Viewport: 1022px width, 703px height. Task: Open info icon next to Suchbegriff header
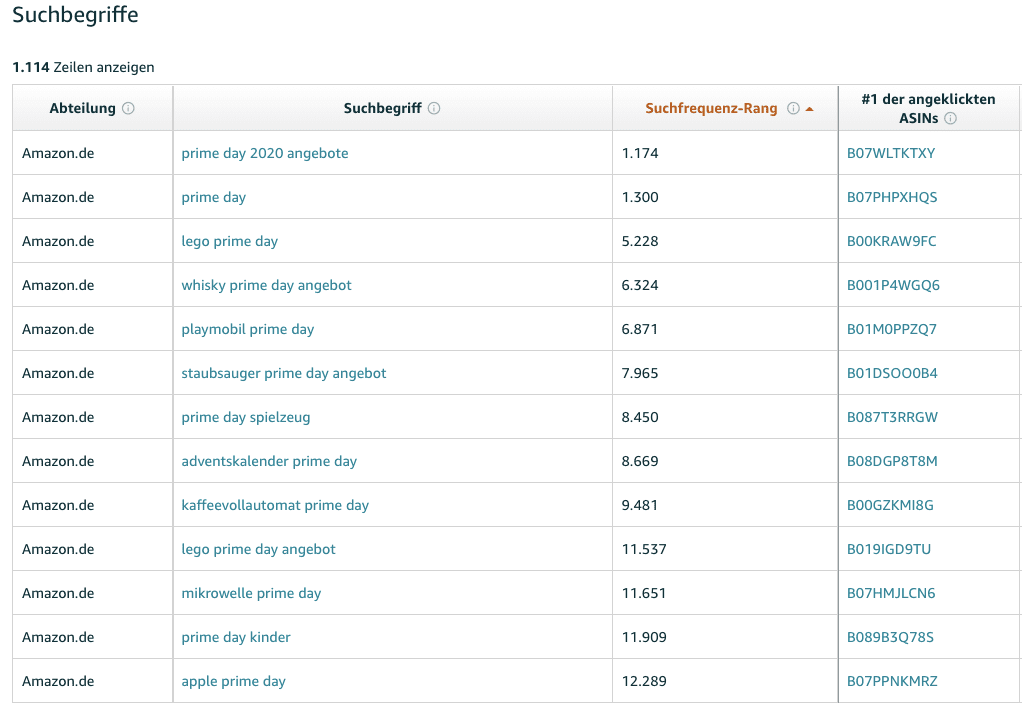[x=434, y=108]
